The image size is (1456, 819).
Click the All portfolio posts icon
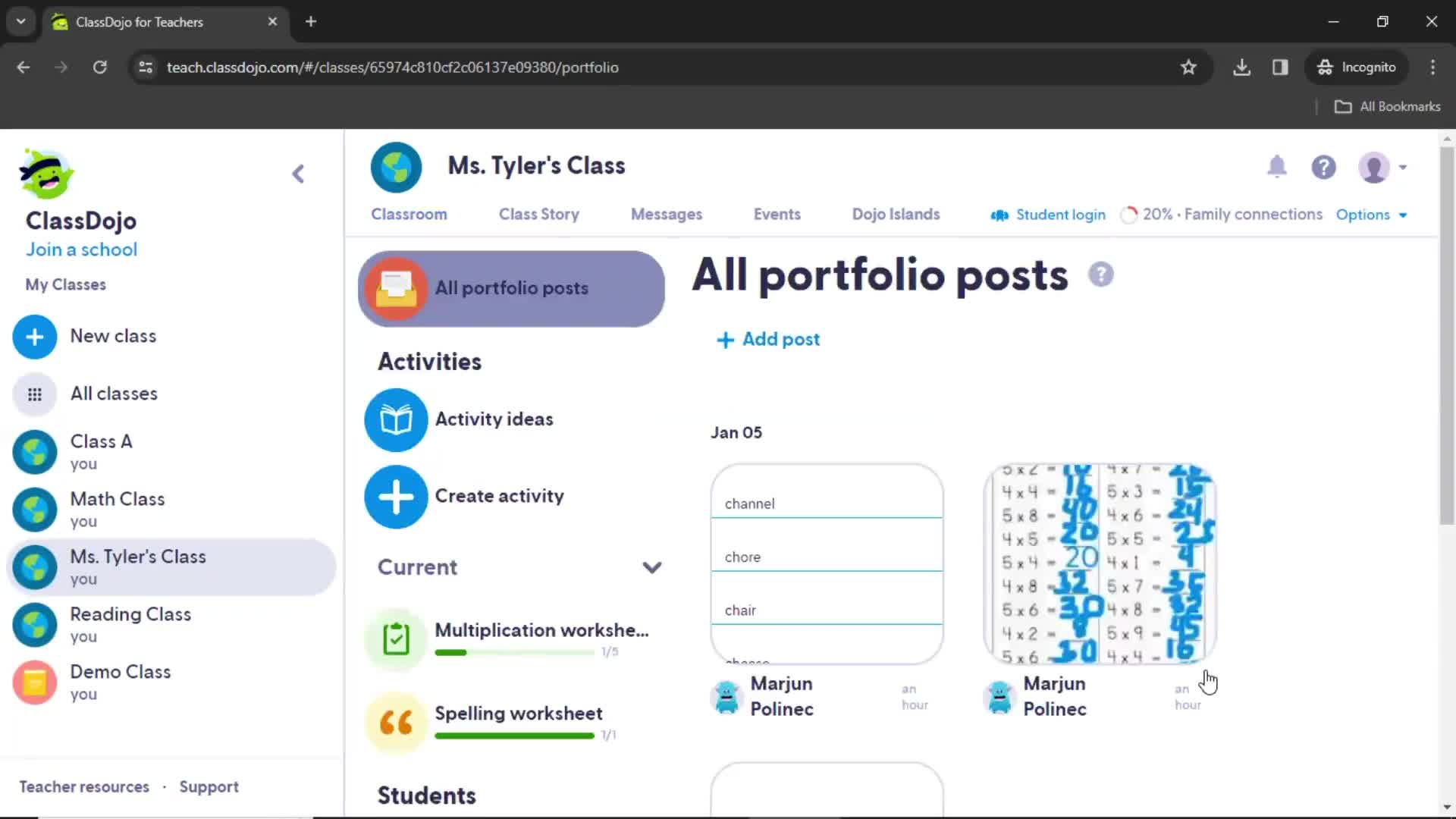click(x=395, y=288)
